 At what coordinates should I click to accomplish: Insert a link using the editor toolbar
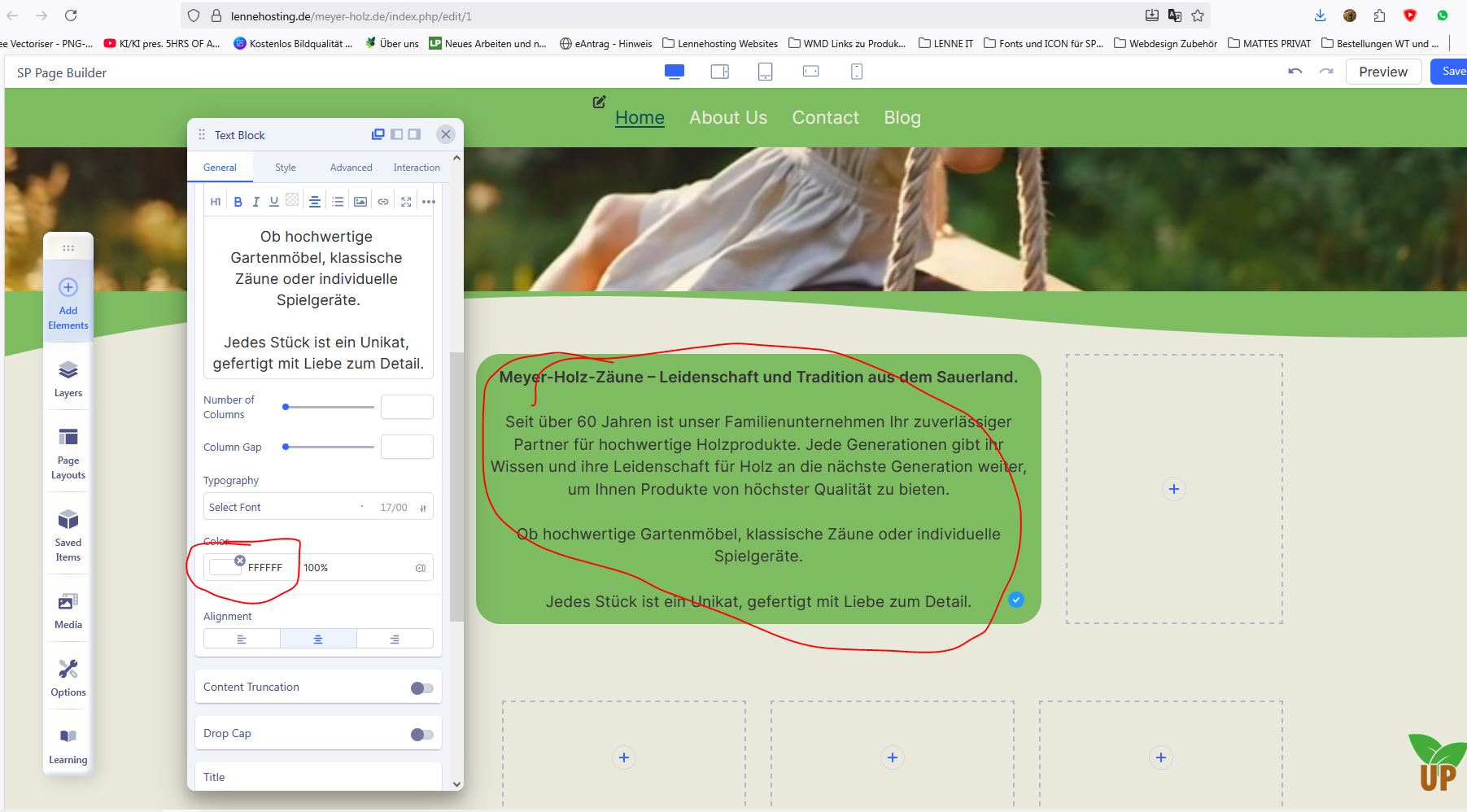[383, 202]
